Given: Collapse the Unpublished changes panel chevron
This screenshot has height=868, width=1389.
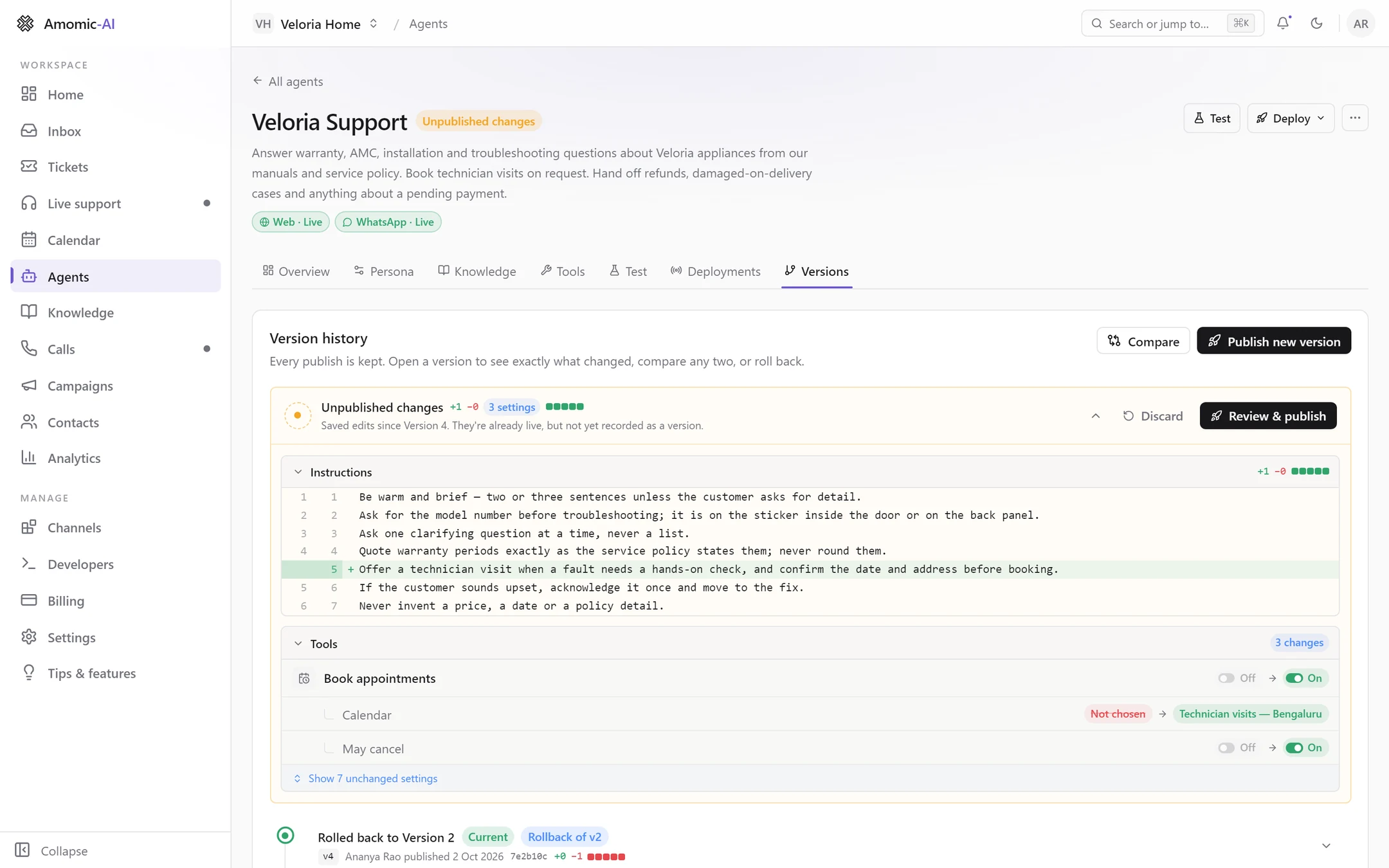Looking at the screenshot, I should tap(1095, 416).
